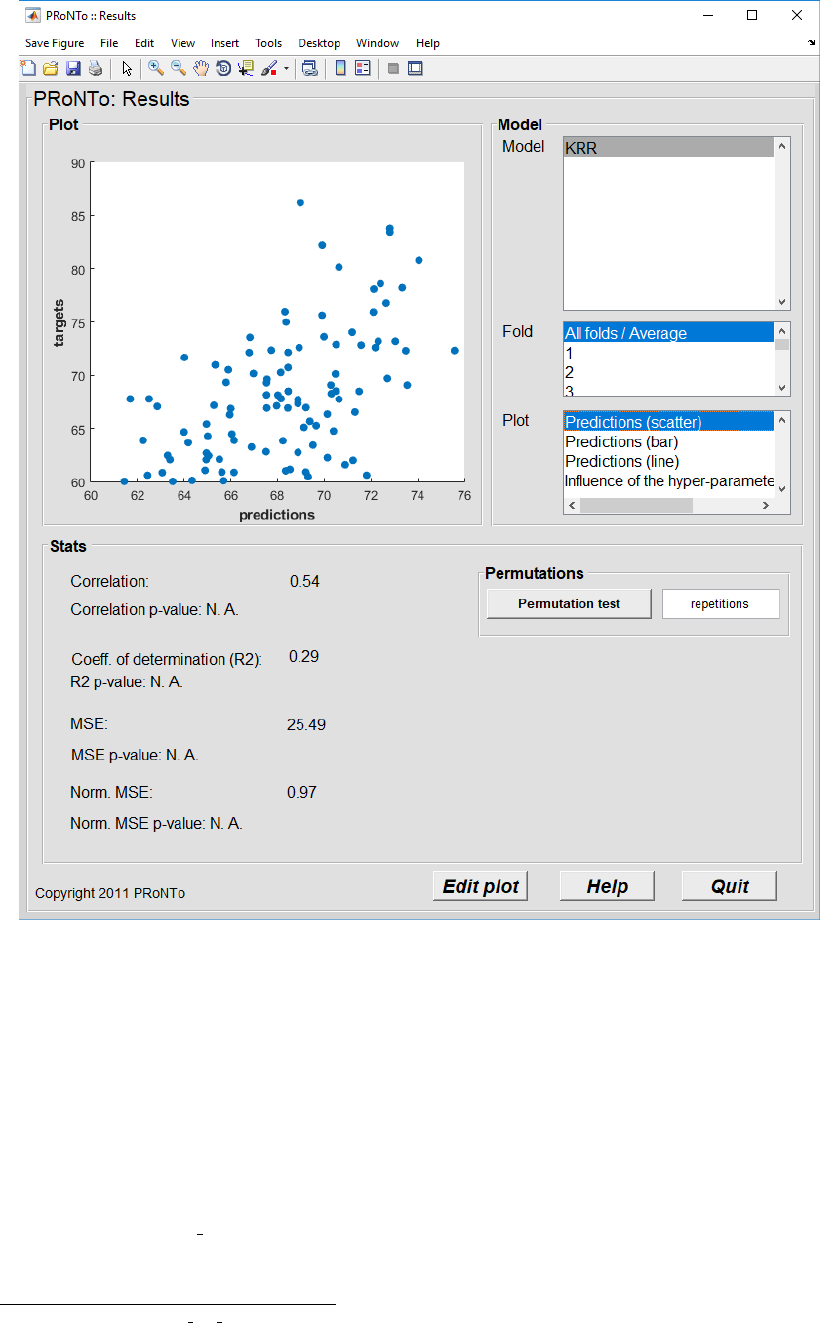
Task: Choose Influence of the hyper-parameter plot type
Action: tap(669, 481)
